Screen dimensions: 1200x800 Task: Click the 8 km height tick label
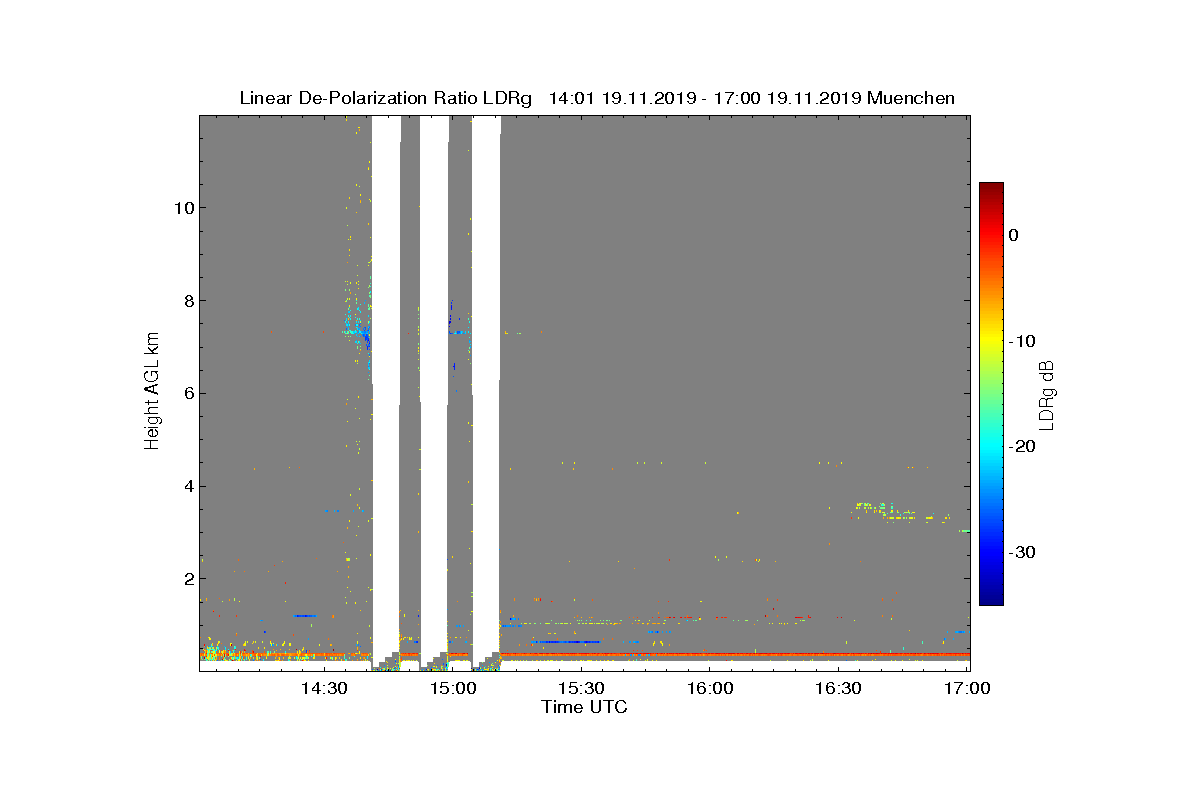(x=188, y=300)
